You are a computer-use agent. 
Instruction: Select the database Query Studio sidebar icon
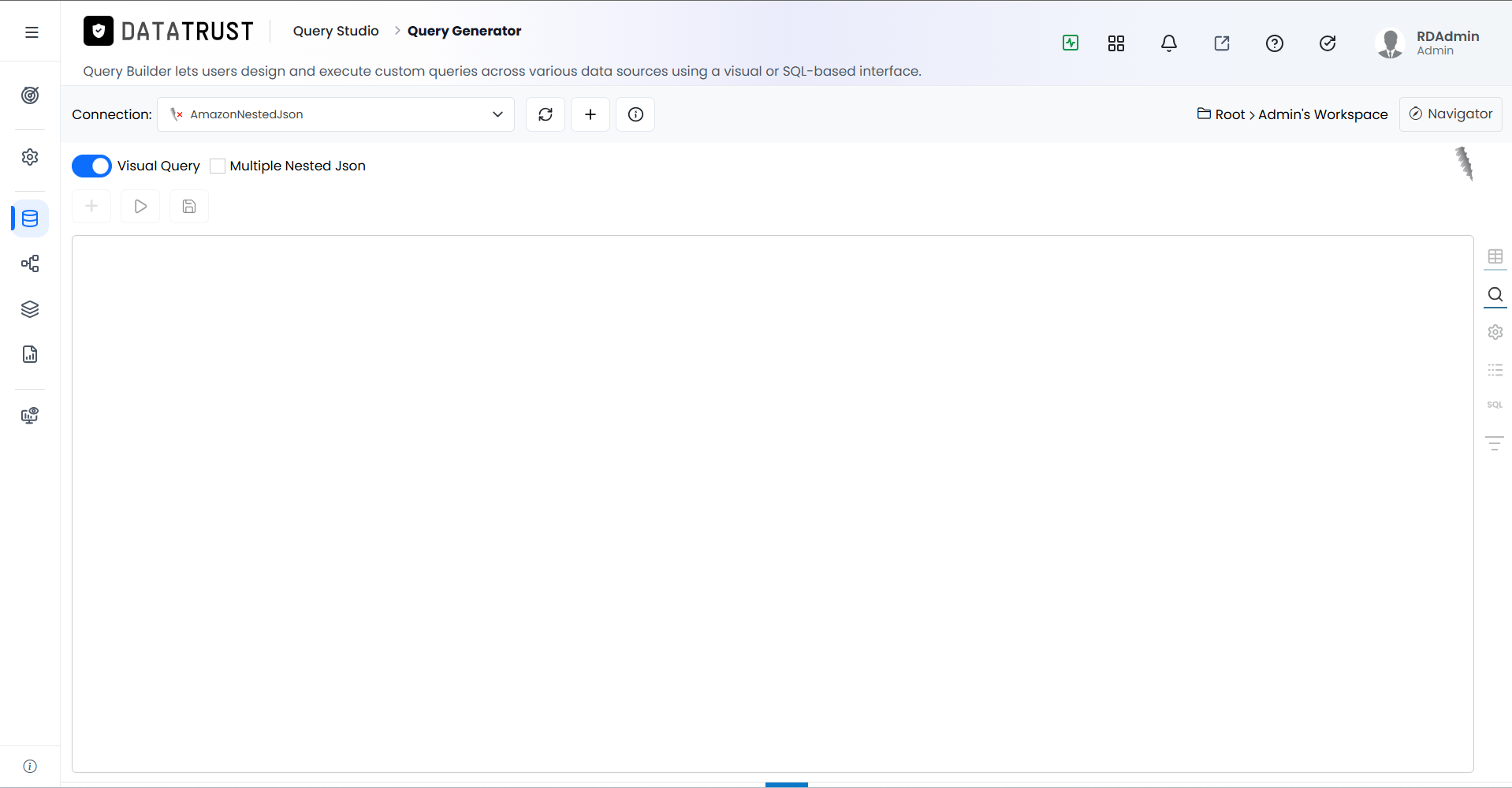click(30, 218)
